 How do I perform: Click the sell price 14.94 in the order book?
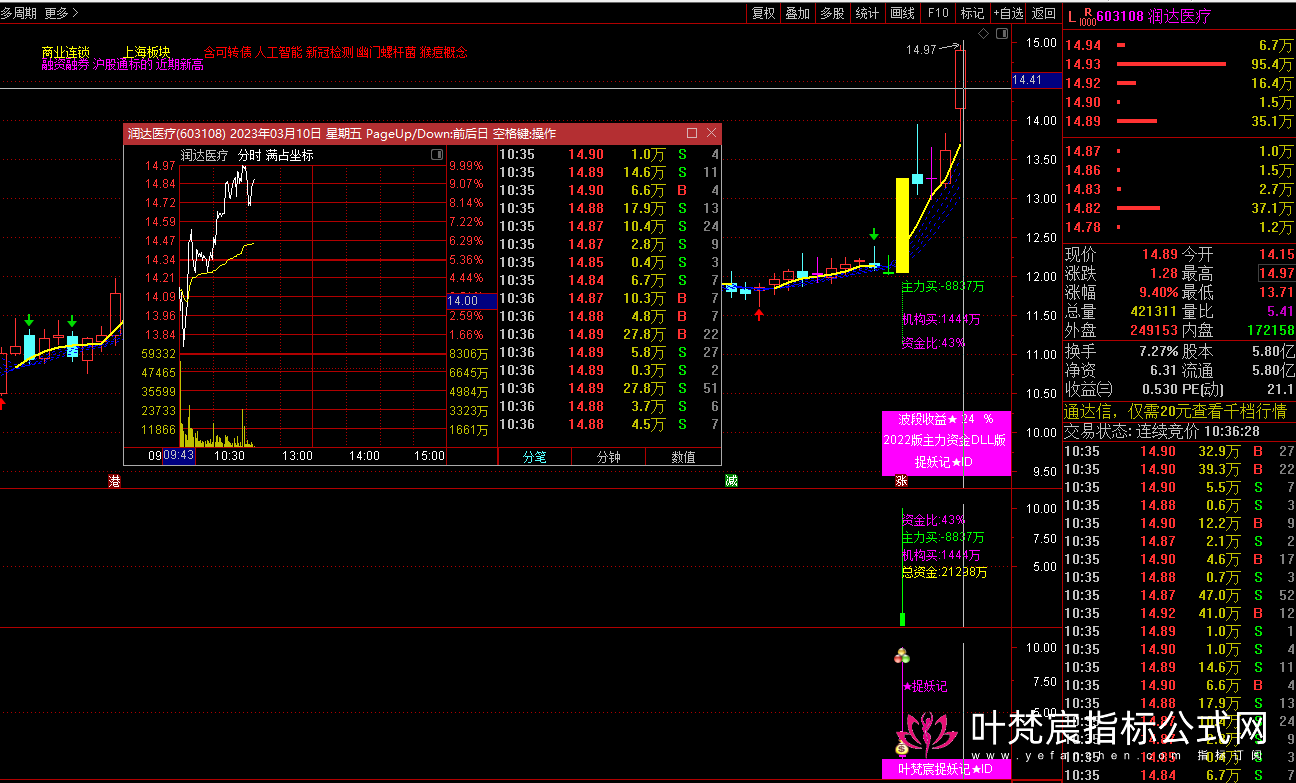1083,45
